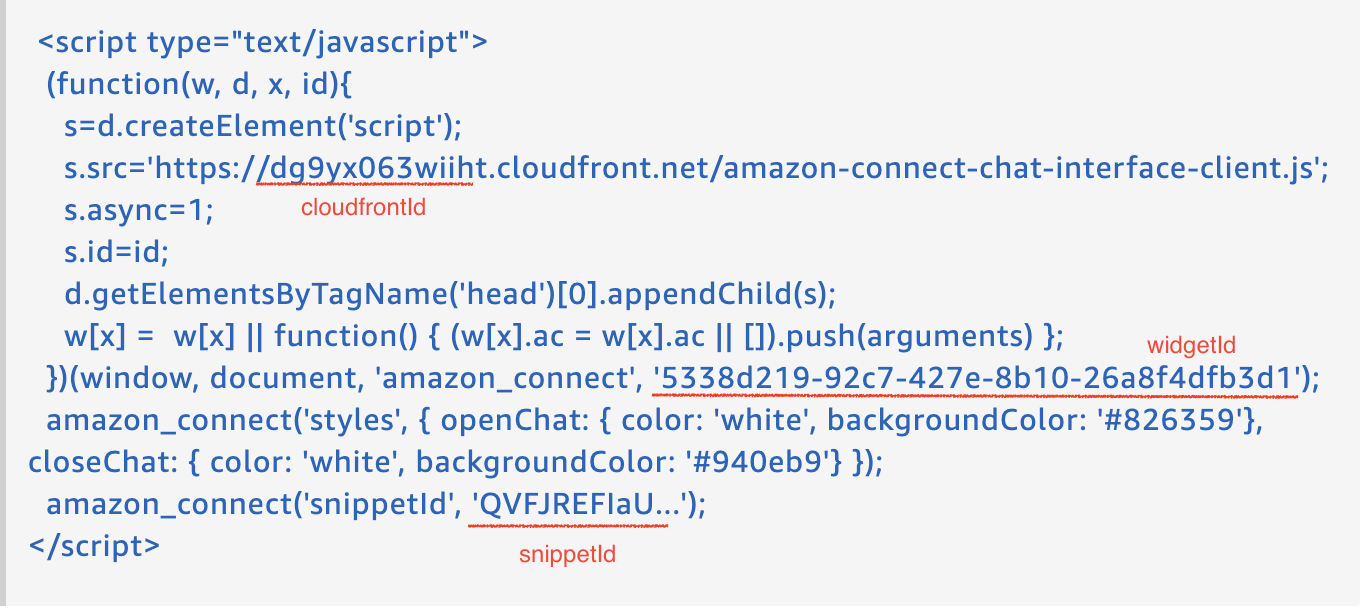1360x608 pixels.
Task: Click the 5338d219-92c7-427e widget ID string
Action: pyautogui.click(x=976, y=379)
